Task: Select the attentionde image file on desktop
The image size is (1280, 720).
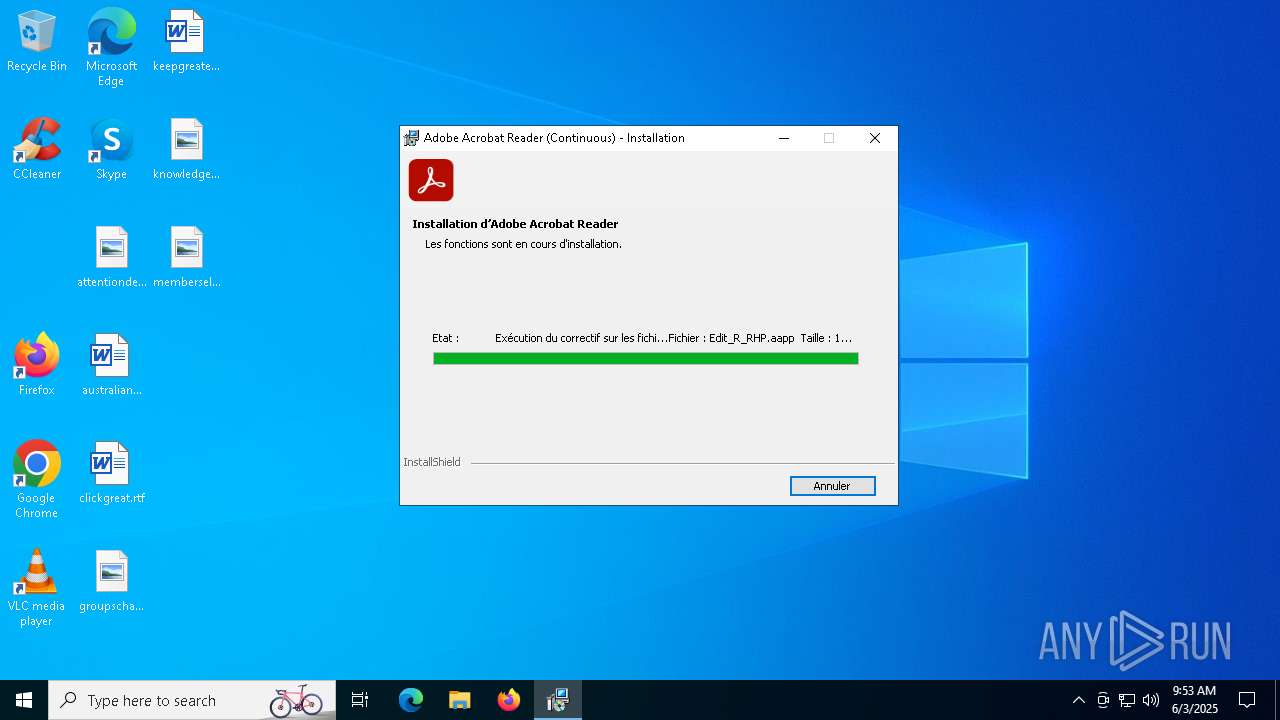Action: click(111, 258)
